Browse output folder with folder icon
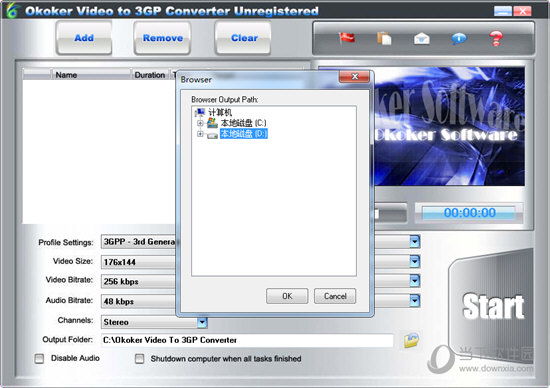 (411, 340)
